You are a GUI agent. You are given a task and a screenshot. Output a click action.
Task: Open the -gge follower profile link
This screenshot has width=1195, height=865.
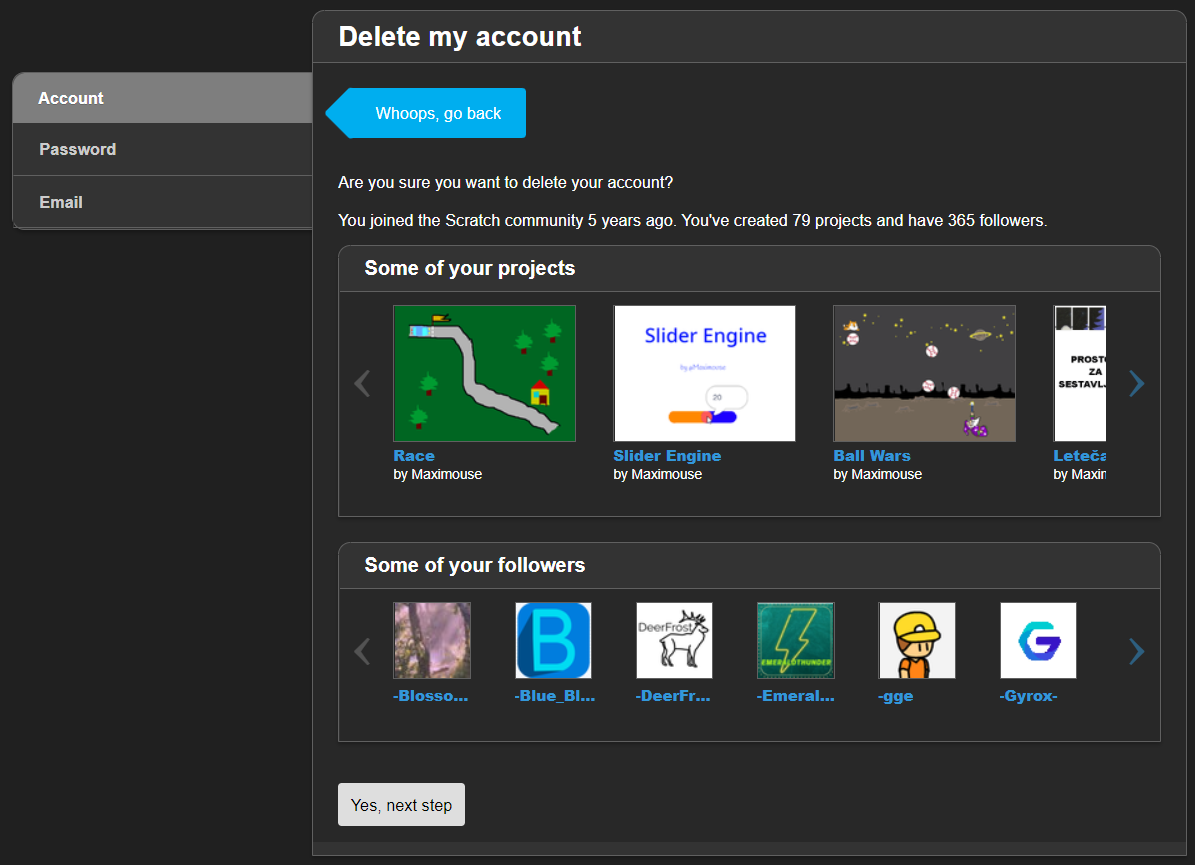895,697
